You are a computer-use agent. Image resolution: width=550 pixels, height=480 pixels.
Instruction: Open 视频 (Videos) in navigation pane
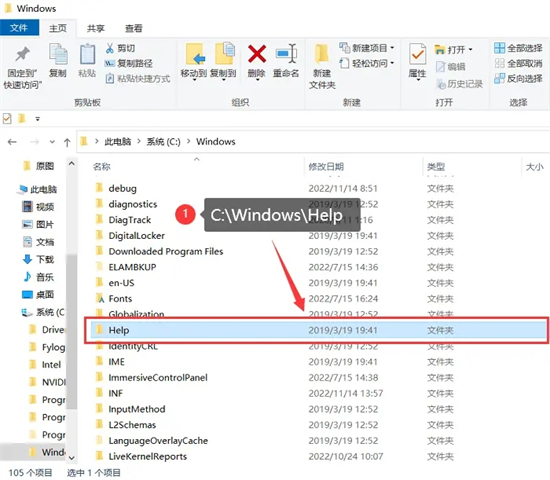(38, 207)
